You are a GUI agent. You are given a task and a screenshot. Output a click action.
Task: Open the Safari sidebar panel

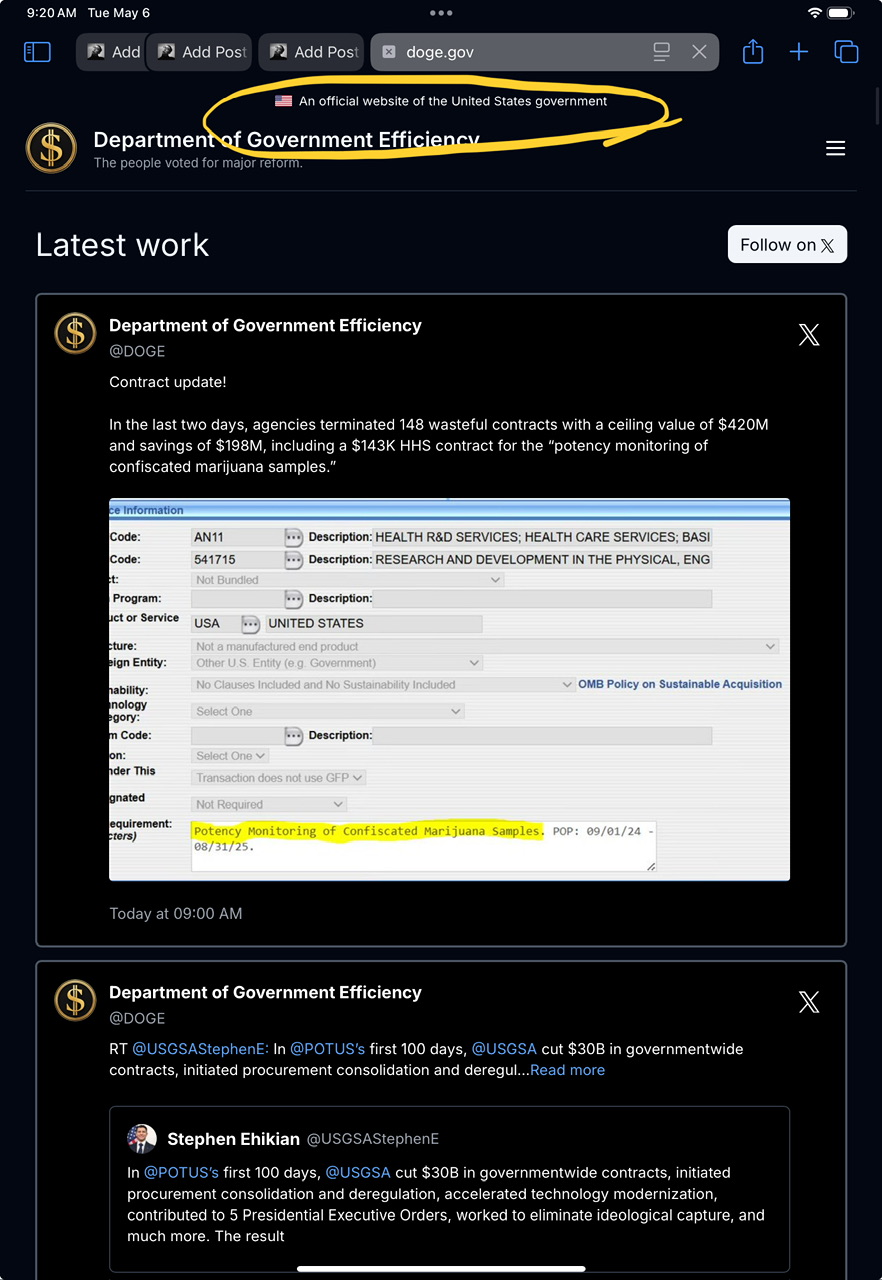point(37,52)
